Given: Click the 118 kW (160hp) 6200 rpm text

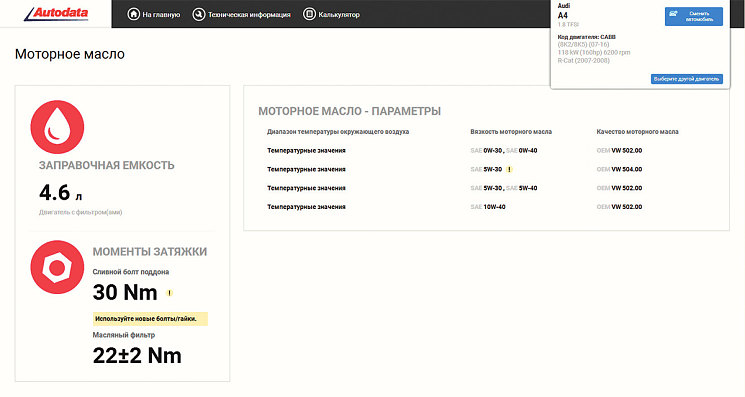Looking at the screenshot, I should (594, 53).
